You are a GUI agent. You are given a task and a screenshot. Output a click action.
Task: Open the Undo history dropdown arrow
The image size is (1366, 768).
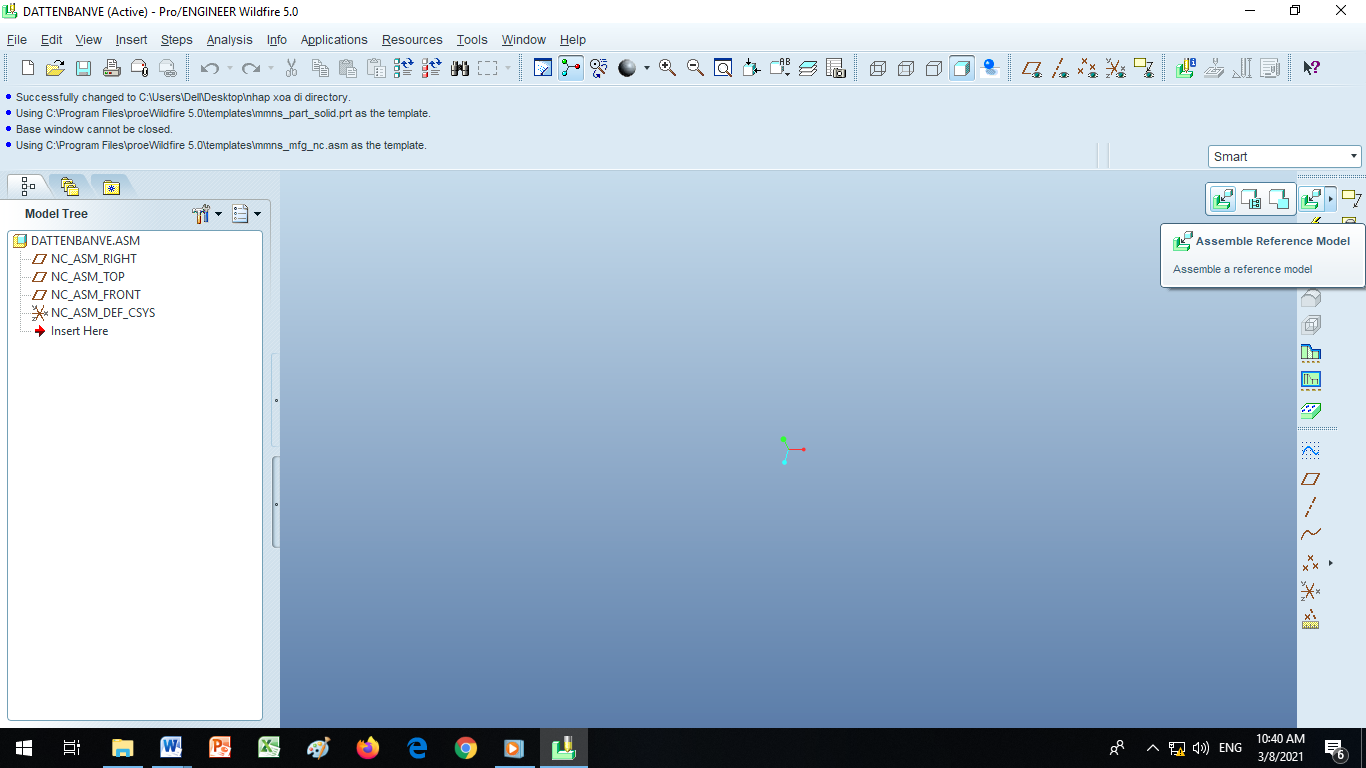(x=229, y=68)
